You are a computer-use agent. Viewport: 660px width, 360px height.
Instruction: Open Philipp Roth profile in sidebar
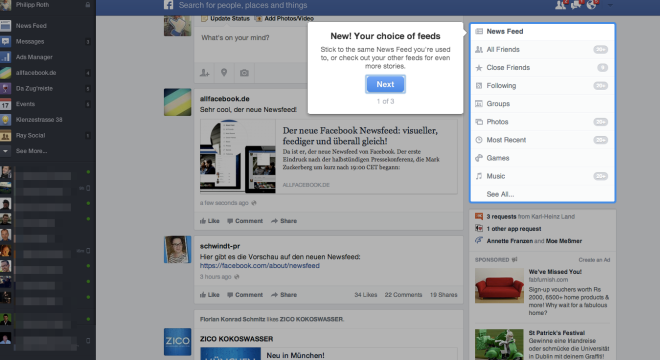[32, 5]
